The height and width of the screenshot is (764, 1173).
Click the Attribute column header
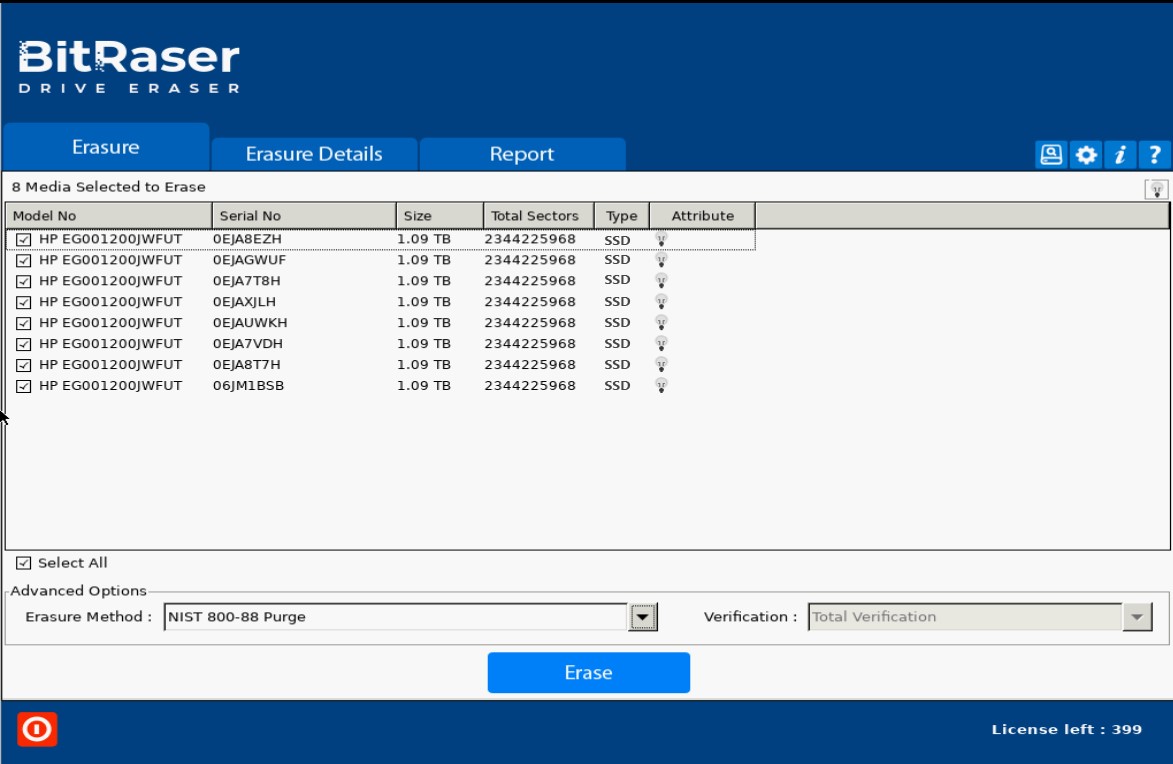702,216
